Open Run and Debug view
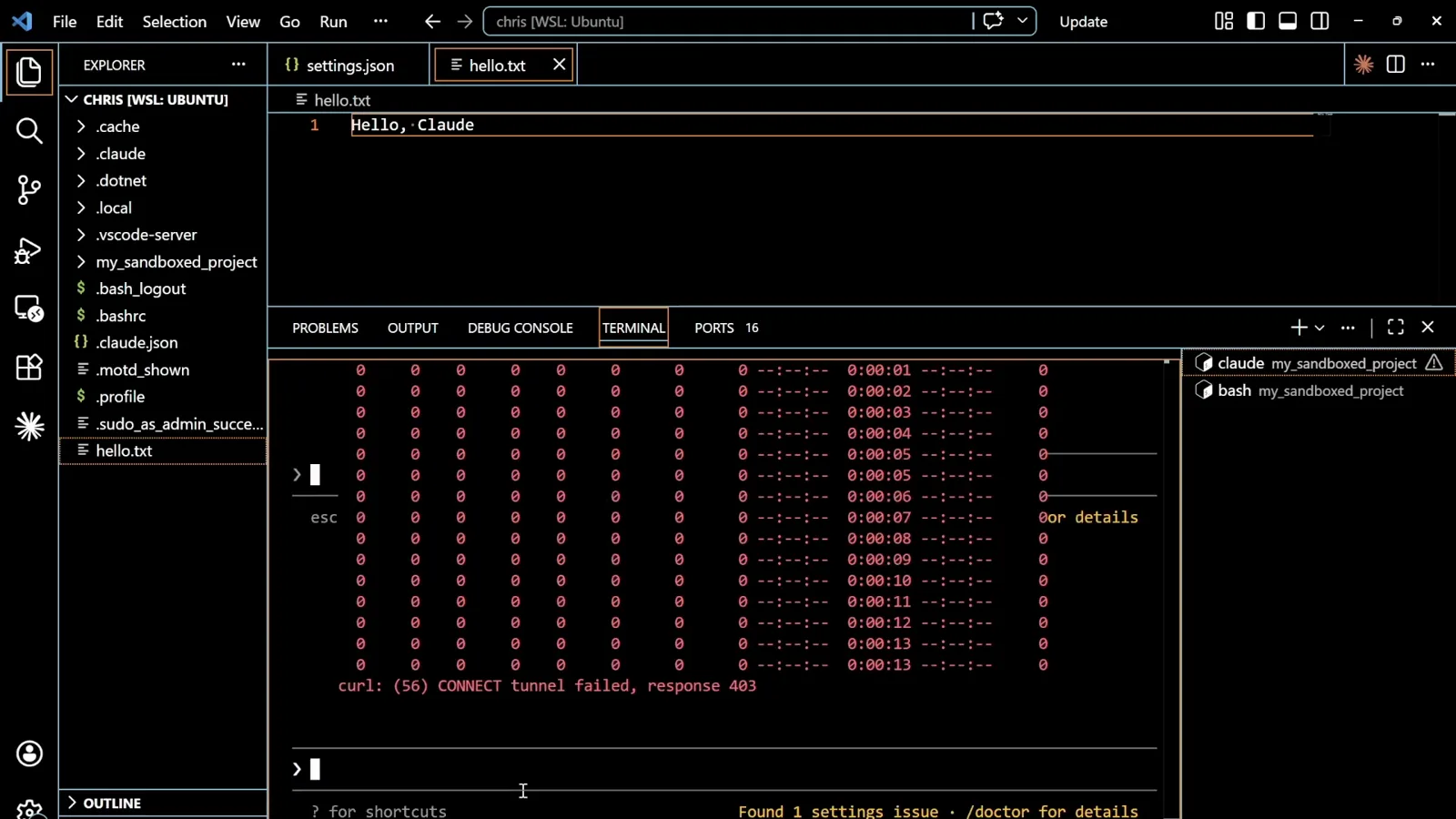Viewport: 1456px width, 819px height. [x=29, y=250]
